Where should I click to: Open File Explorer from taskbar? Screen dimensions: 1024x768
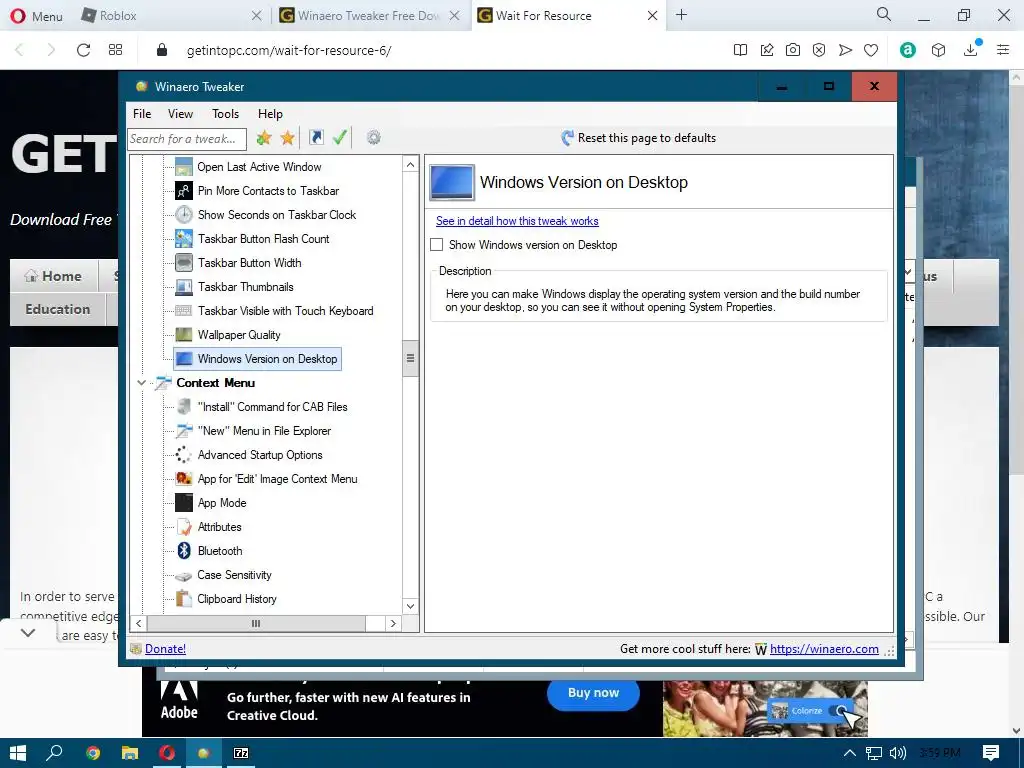(x=130, y=753)
